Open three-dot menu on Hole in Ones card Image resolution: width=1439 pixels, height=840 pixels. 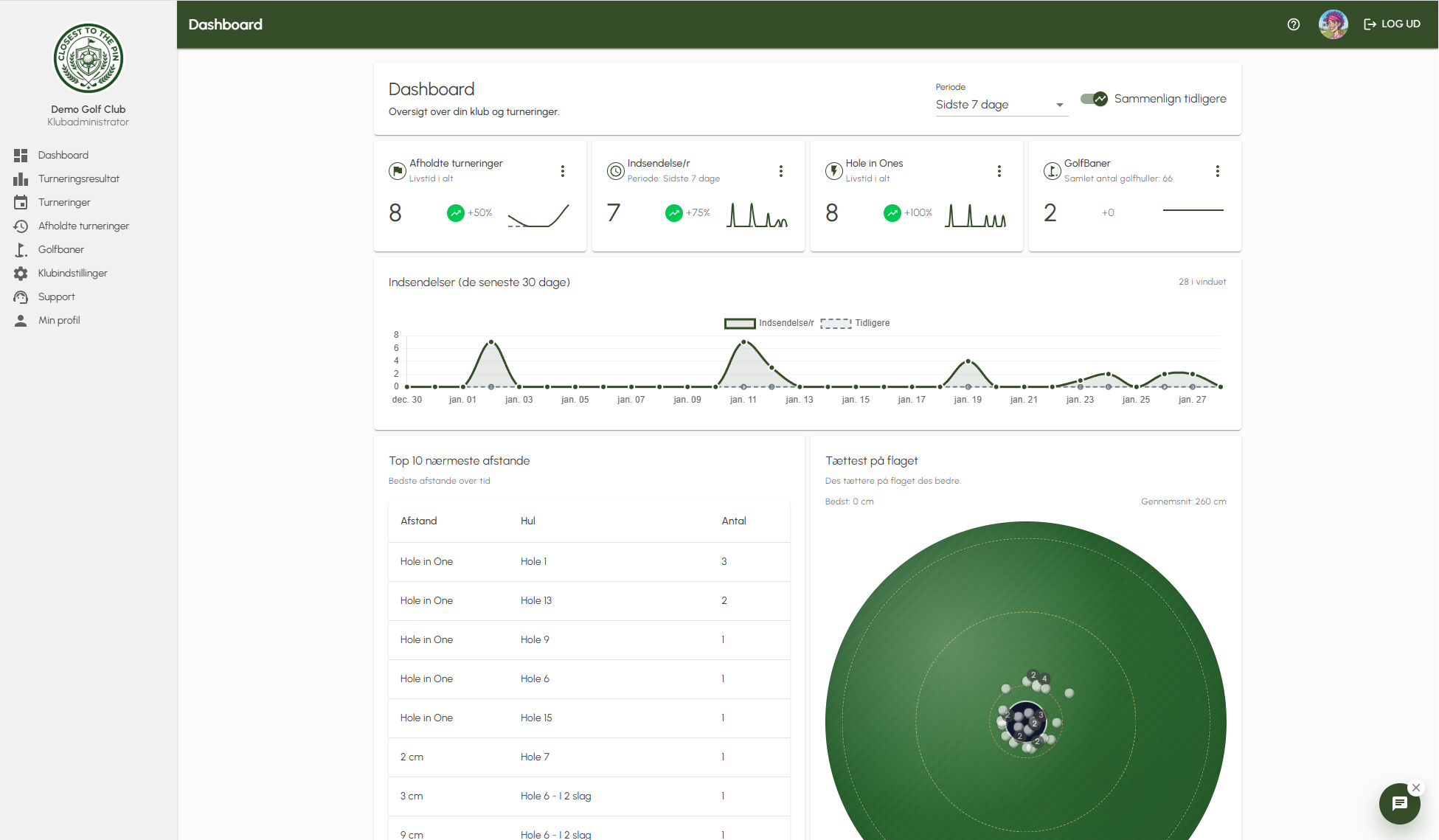pyautogui.click(x=999, y=171)
